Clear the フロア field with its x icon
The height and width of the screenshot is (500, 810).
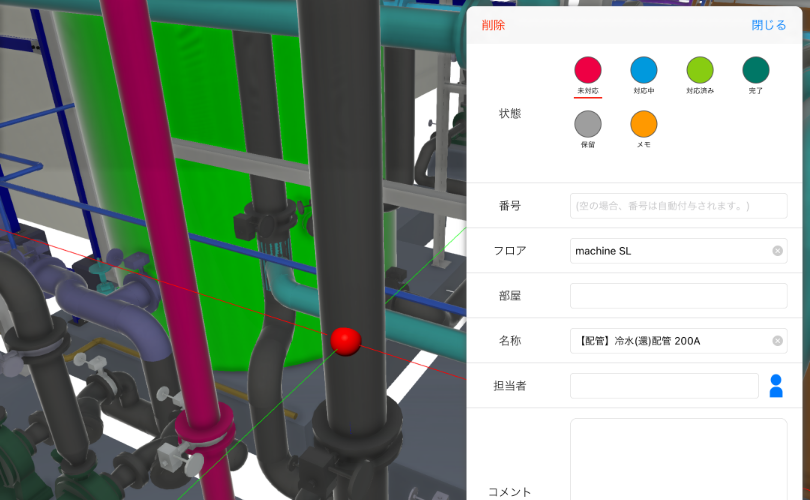pyautogui.click(x=777, y=251)
